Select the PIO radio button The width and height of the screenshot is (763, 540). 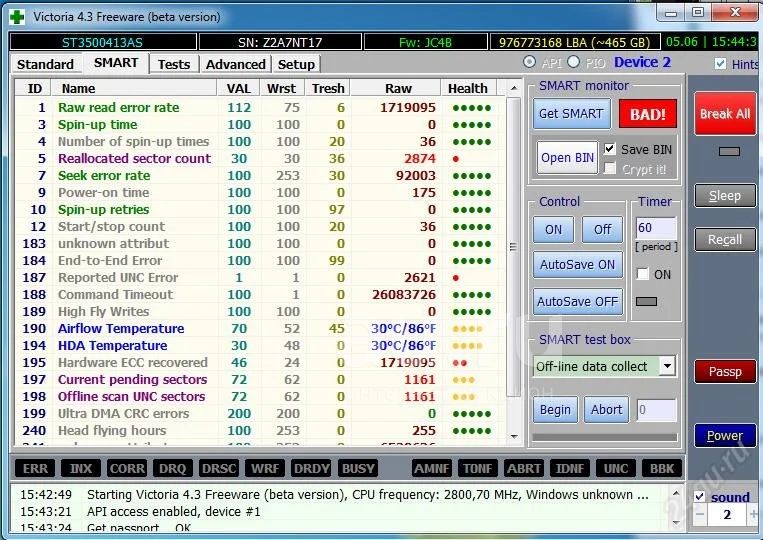(x=574, y=62)
